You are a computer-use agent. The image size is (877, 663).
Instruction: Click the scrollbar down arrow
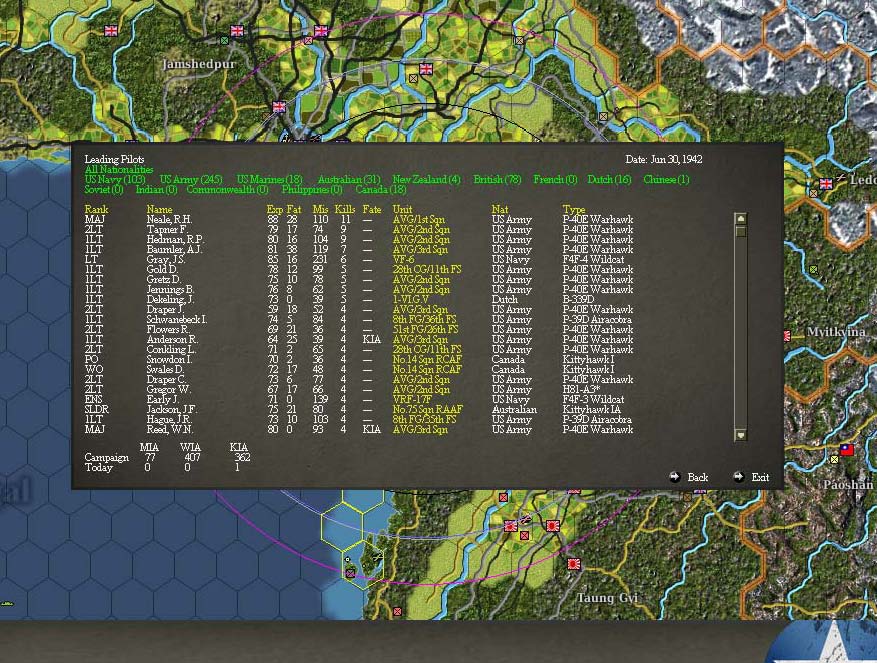pos(741,435)
